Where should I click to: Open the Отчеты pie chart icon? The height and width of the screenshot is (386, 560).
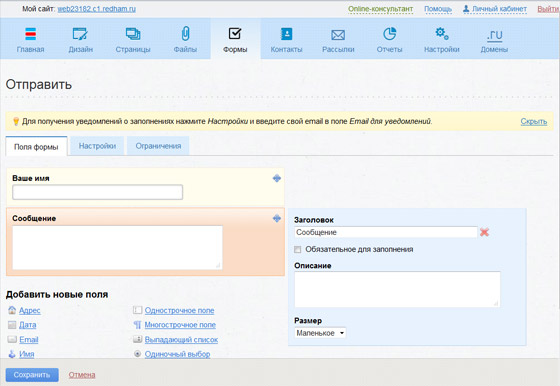(390, 34)
